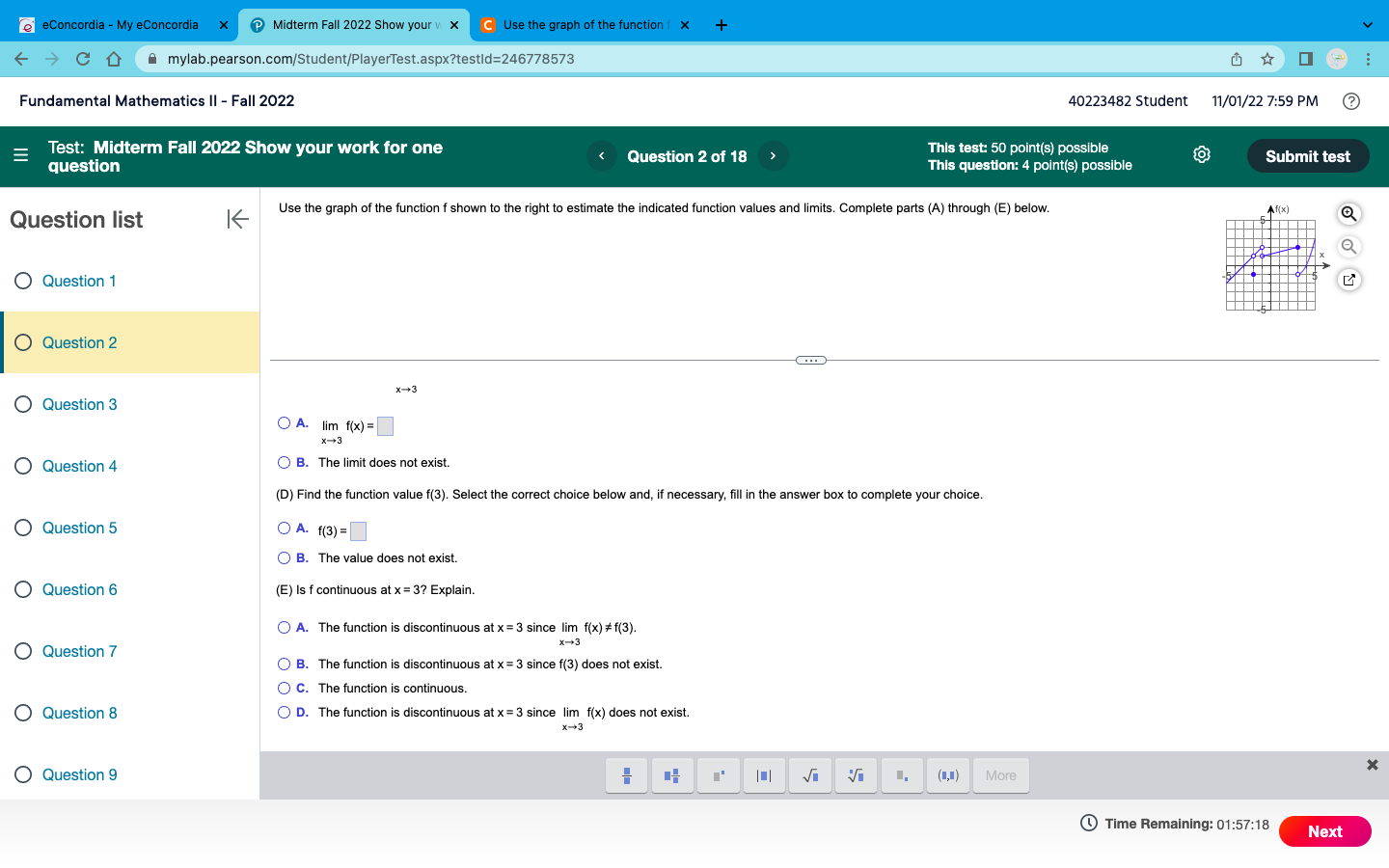This screenshot has height=868, width=1389.
Task: Insert an exponent from the math toolbar
Action: (x=718, y=774)
